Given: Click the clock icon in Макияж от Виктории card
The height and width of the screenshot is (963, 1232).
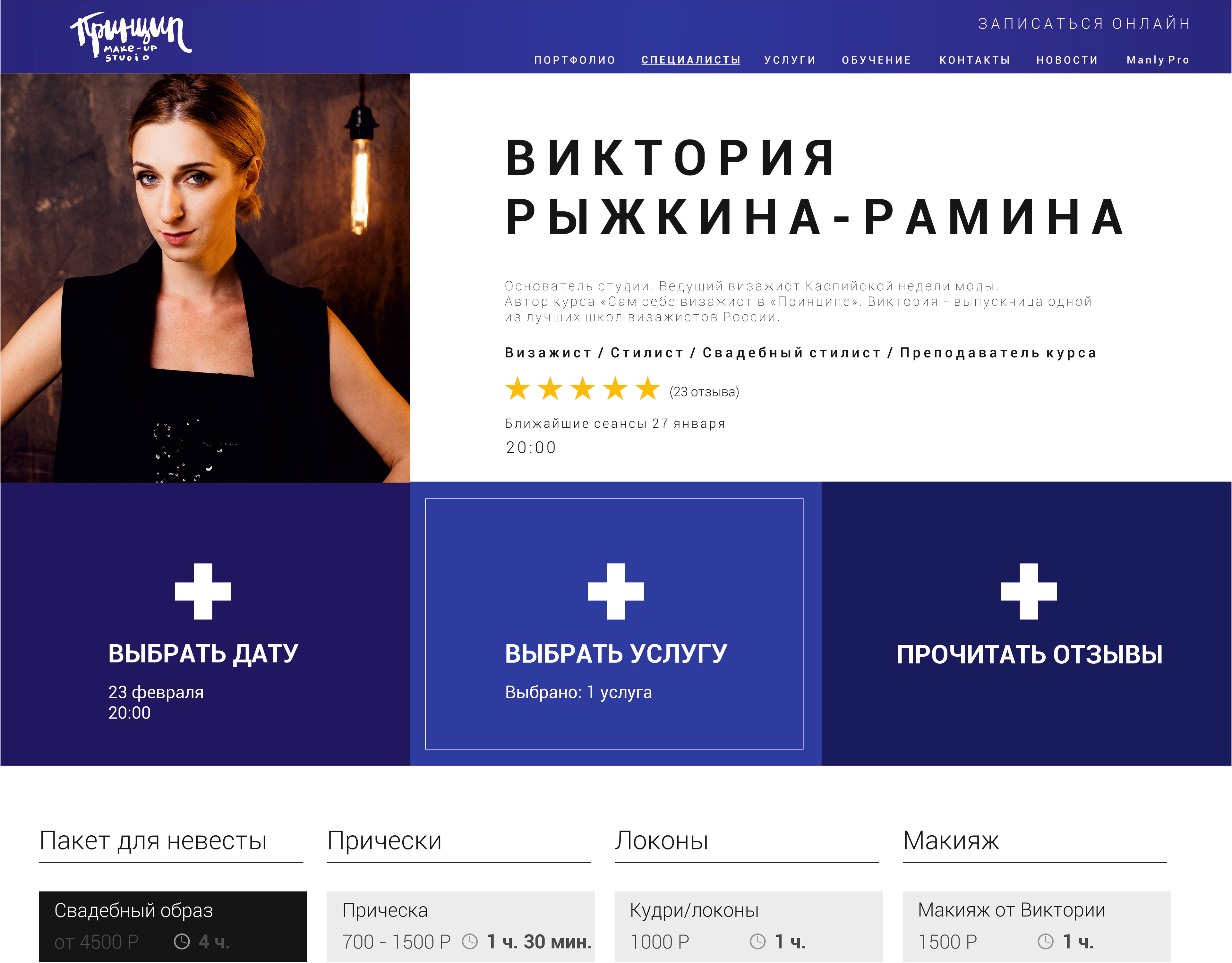Looking at the screenshot, I should click(x=1045, y=941).
